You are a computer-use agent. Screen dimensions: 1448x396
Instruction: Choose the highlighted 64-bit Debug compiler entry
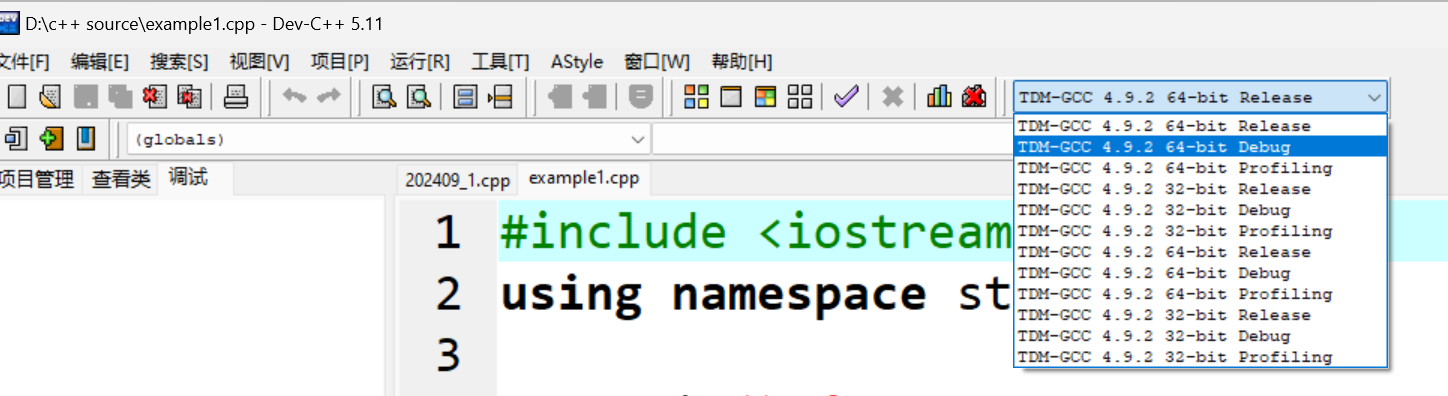[x=1200, y=147]
